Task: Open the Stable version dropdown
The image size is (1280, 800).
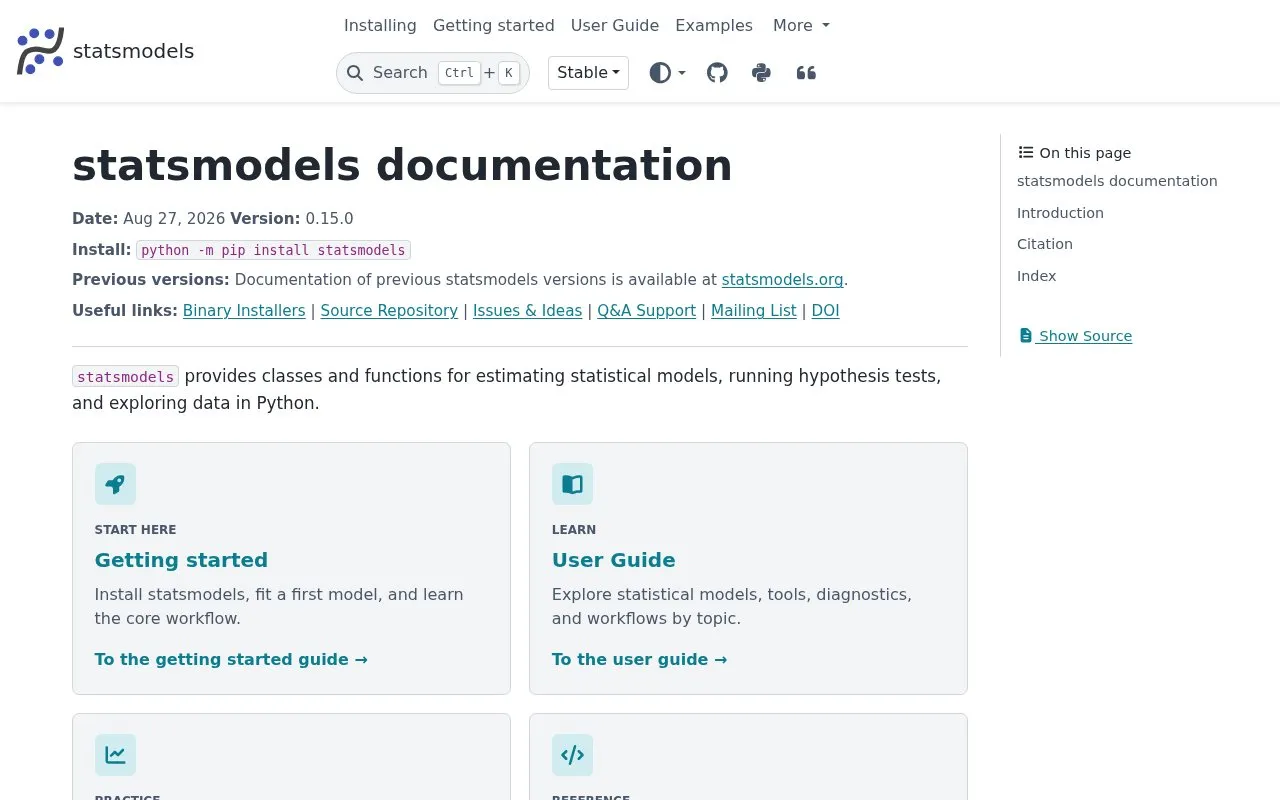Action: (588, 73)
